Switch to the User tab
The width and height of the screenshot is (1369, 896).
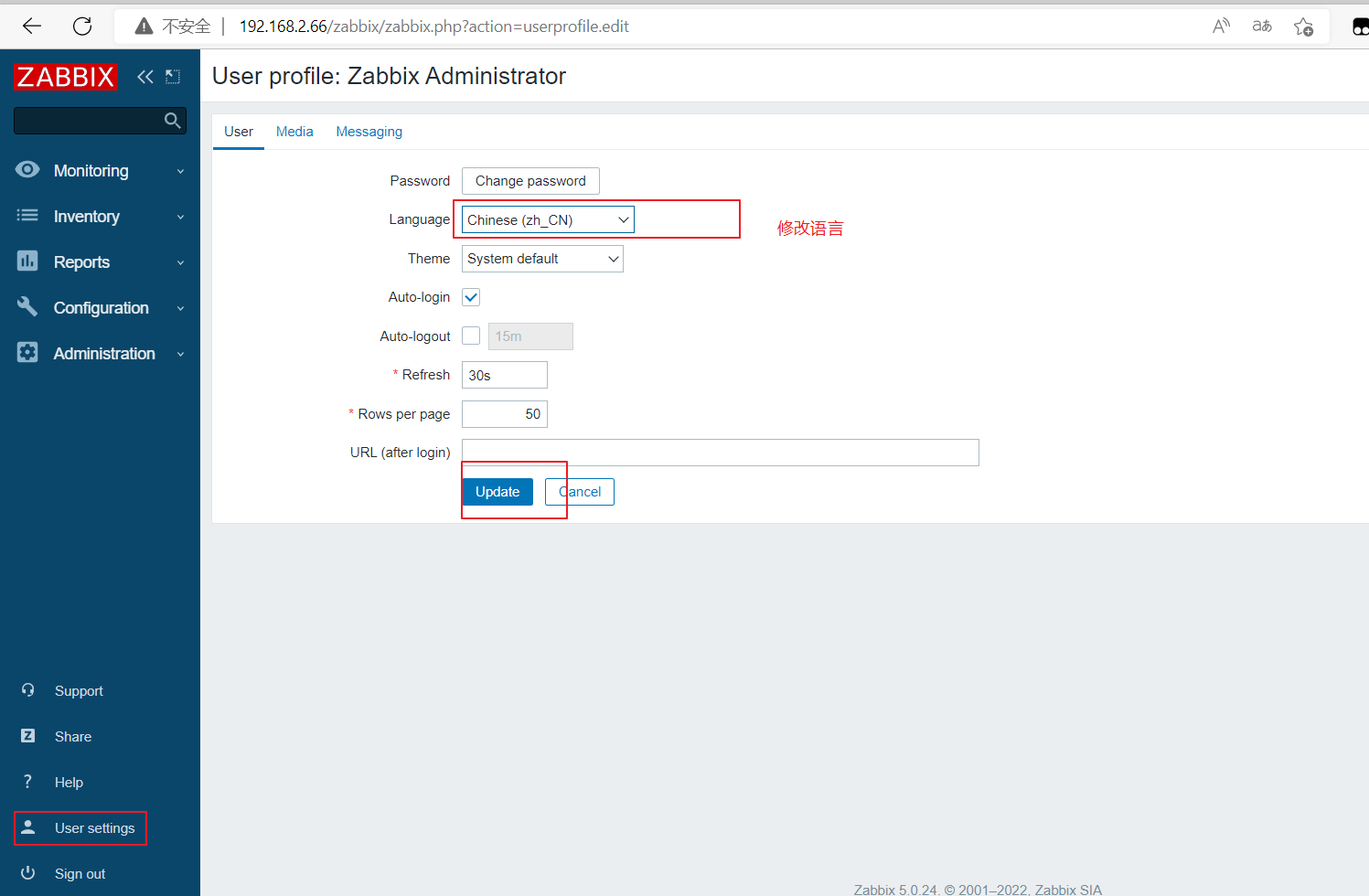tap(239, 132)
